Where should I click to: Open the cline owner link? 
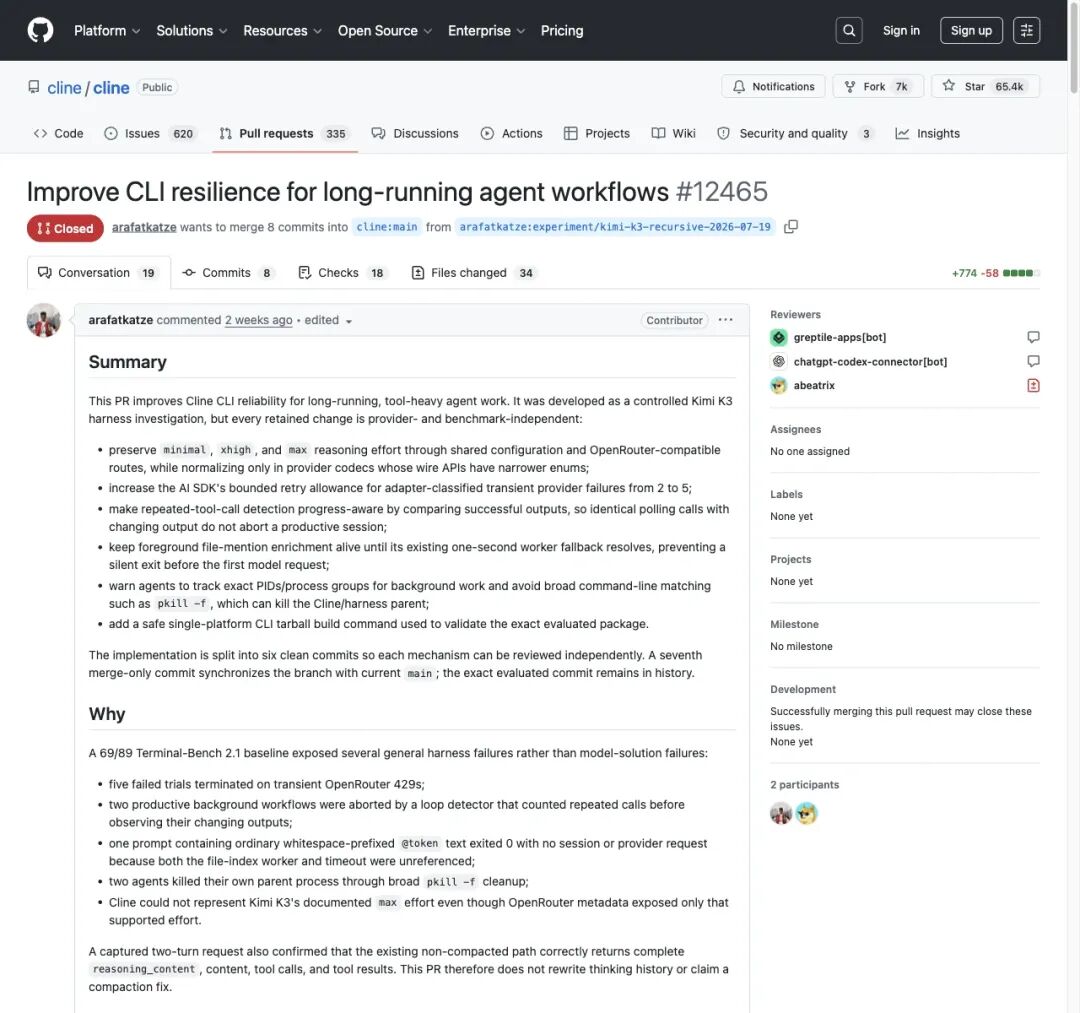(64, 87)
